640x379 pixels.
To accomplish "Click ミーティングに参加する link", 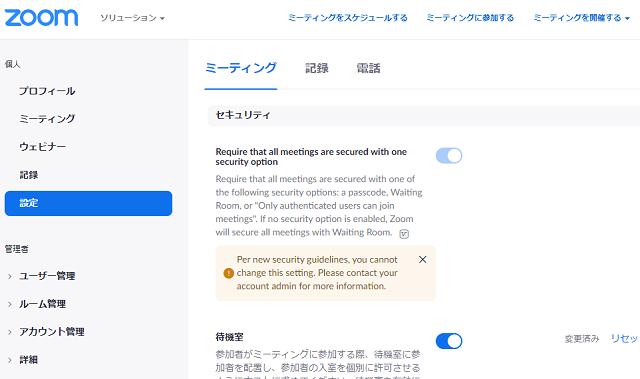I will tap(470, 18).
